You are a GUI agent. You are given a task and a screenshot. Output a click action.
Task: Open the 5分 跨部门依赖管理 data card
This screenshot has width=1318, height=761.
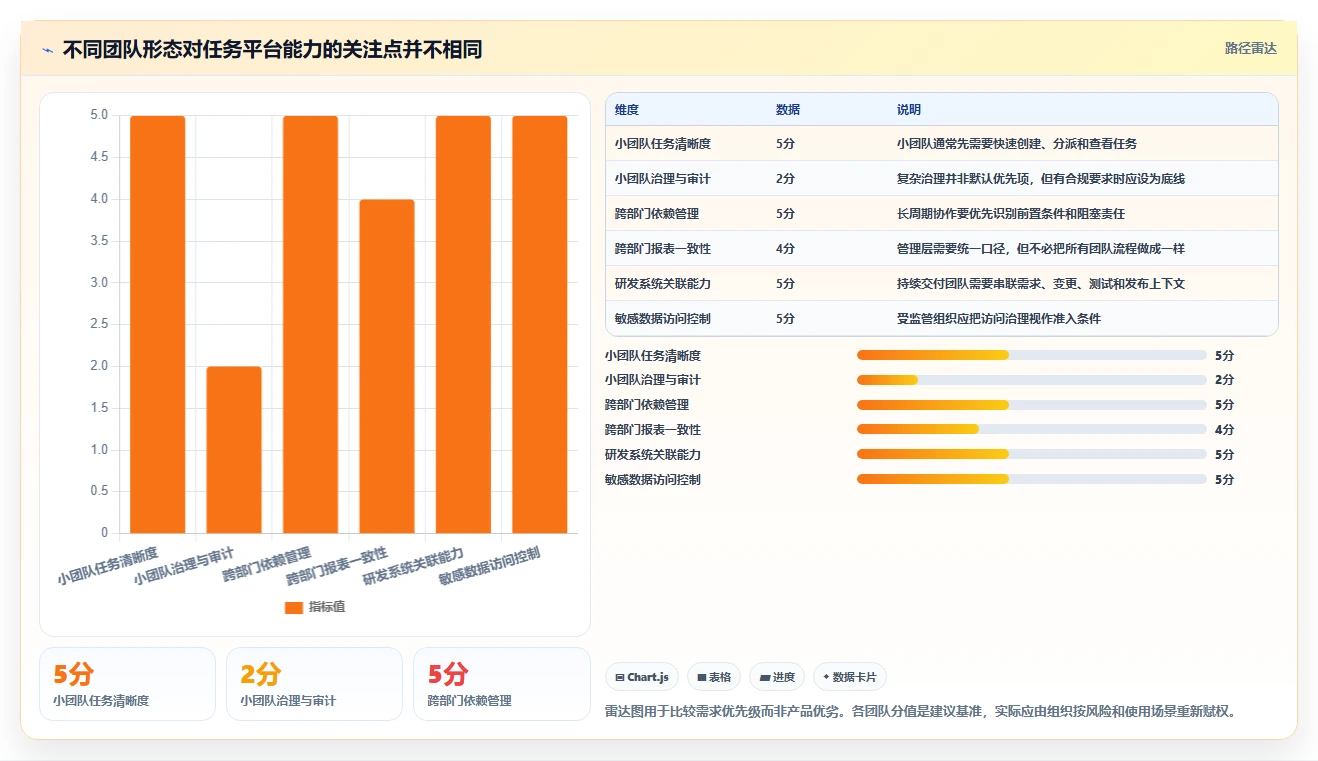pos(502,684)
